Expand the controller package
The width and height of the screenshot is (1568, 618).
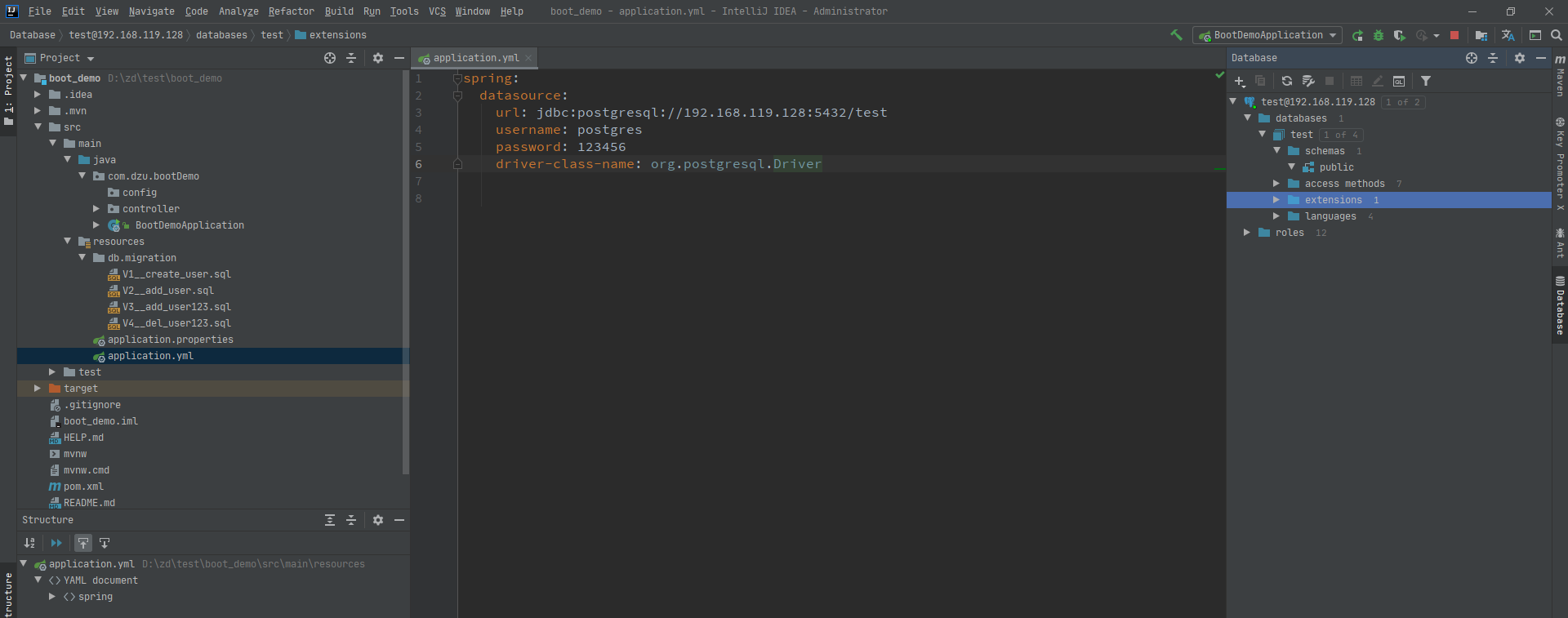[x=96, y=209]
